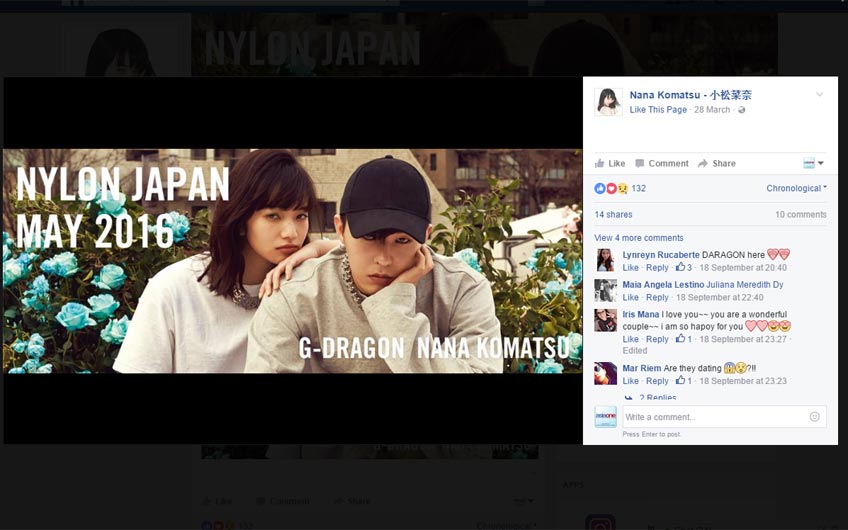
Task: Click Lynreyn Rucaberte's profile avatar
Action: tap(605, 260)
